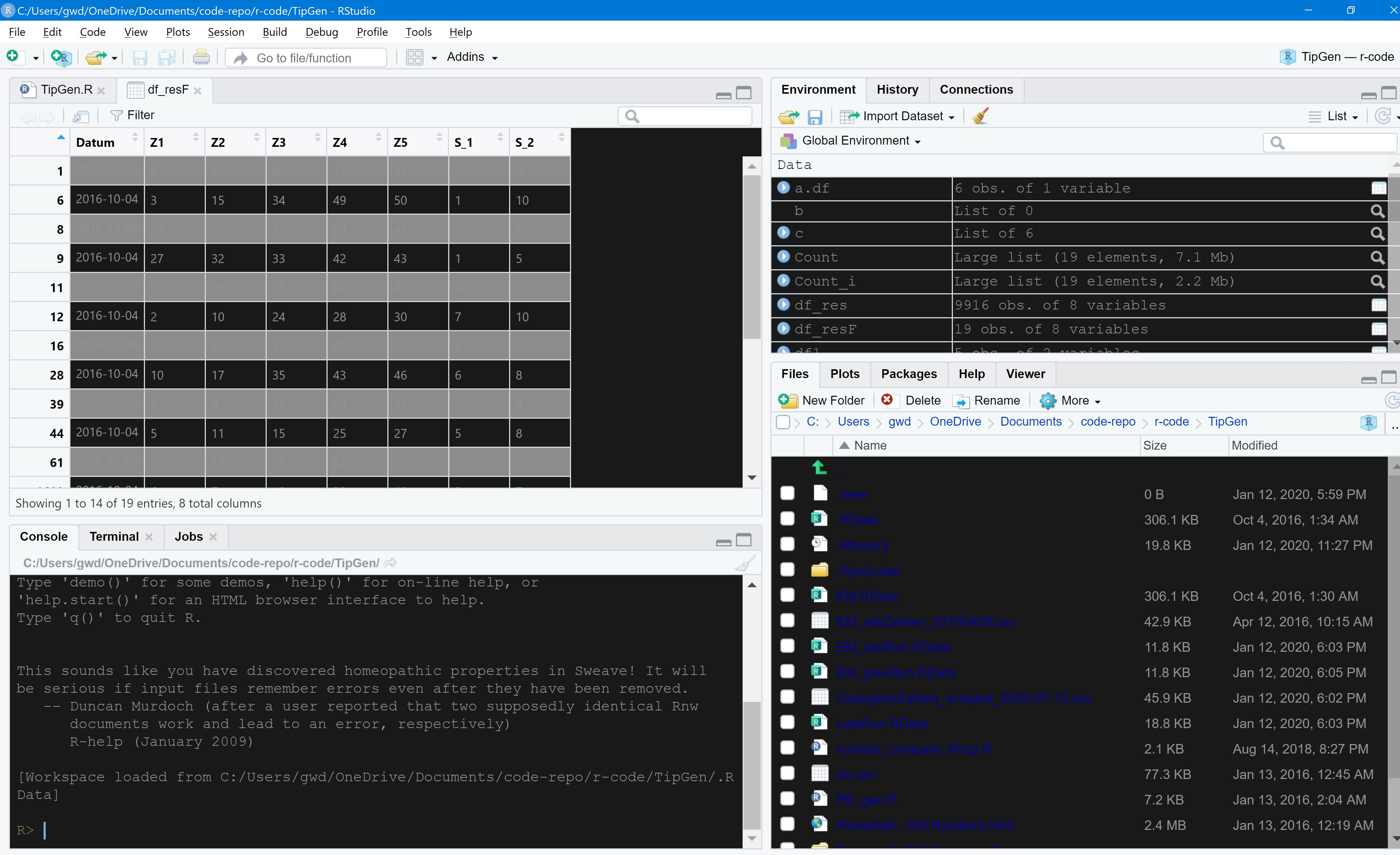Open the More dropdown in Files pane
This screenshot has width=1400, height=855.
(1071, 401)
